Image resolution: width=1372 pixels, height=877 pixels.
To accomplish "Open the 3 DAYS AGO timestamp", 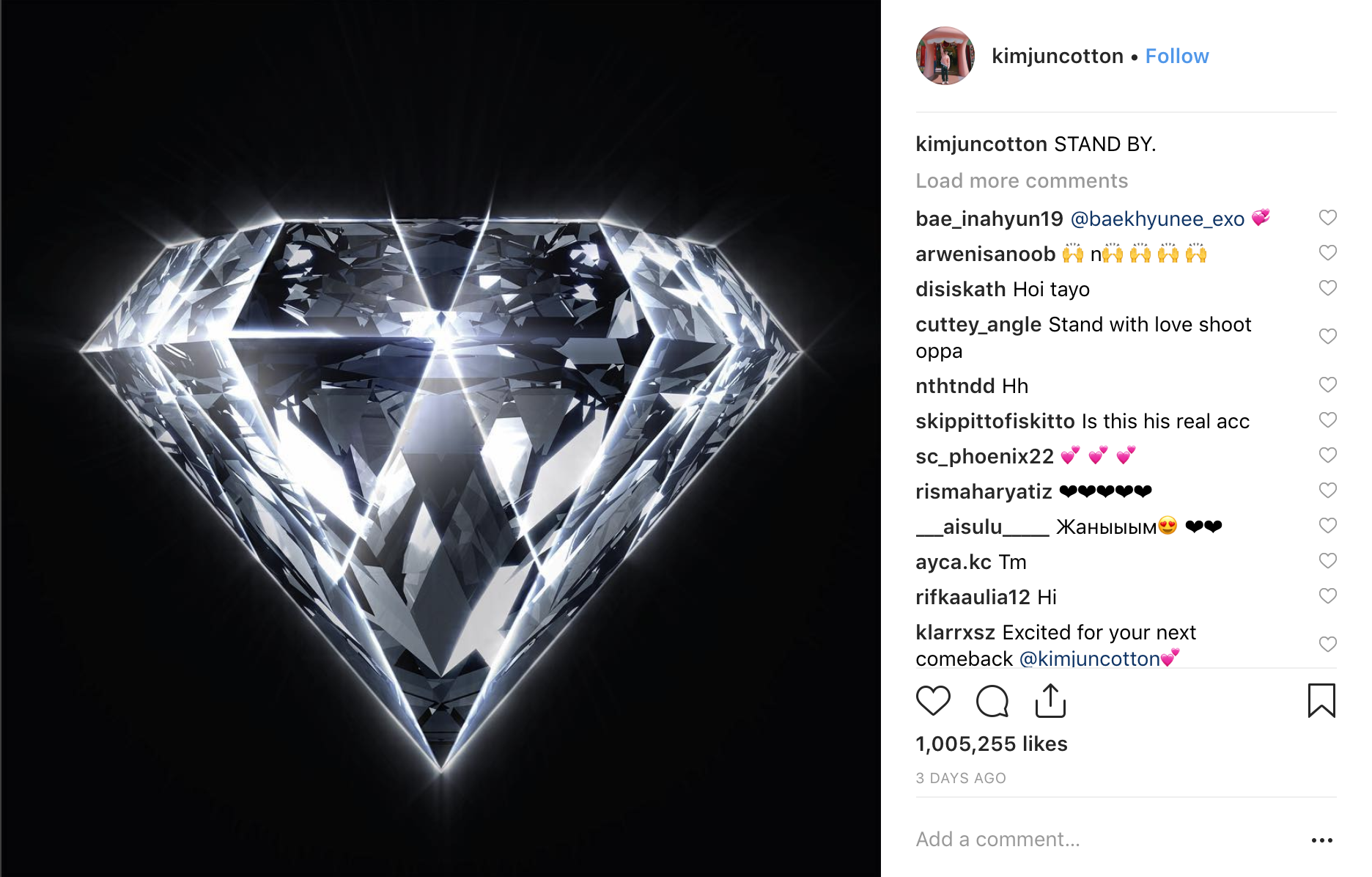I will click(960, 779).
